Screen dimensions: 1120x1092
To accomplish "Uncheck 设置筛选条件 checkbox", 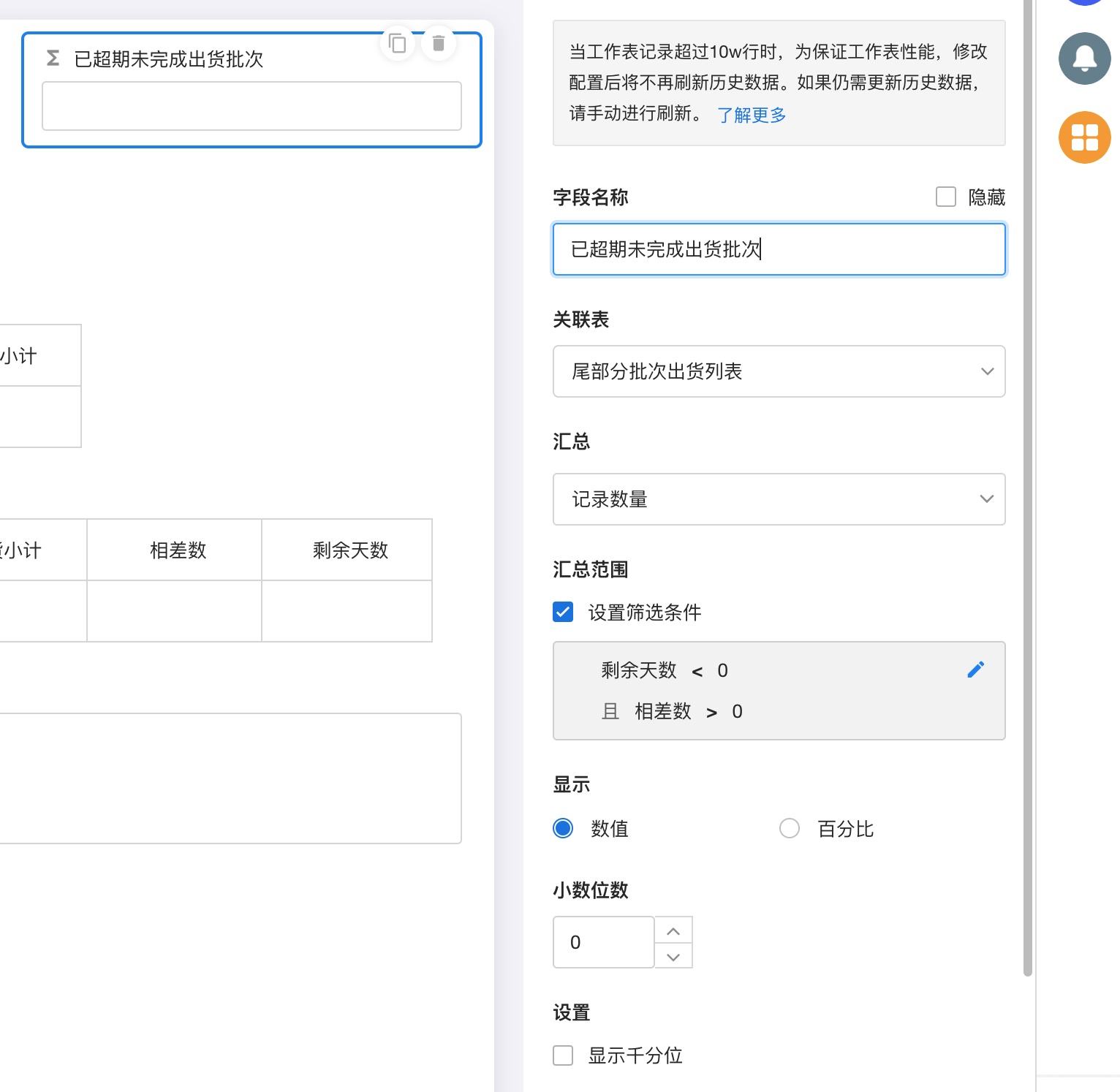I will [563, 612].
